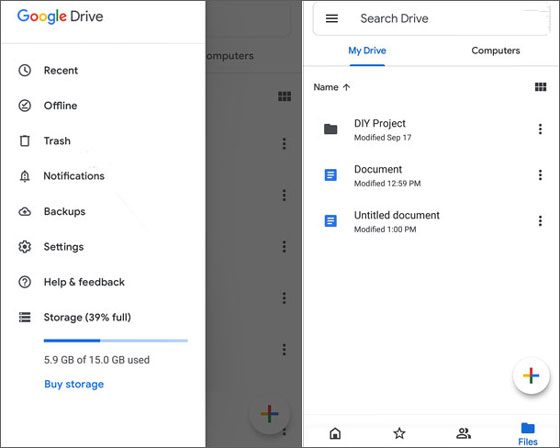Open more options for the file named Document
The image size is (560, 448).
tap(540, 175)
